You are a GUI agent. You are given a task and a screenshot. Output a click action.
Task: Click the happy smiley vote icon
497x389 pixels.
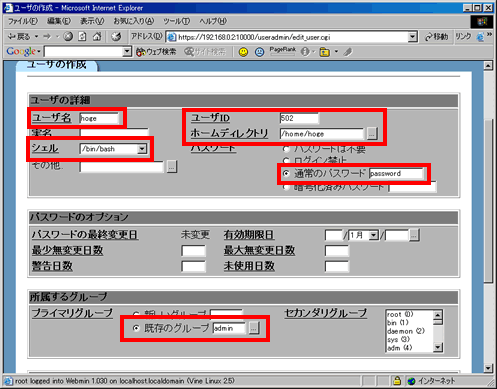(x=243, y=52)
